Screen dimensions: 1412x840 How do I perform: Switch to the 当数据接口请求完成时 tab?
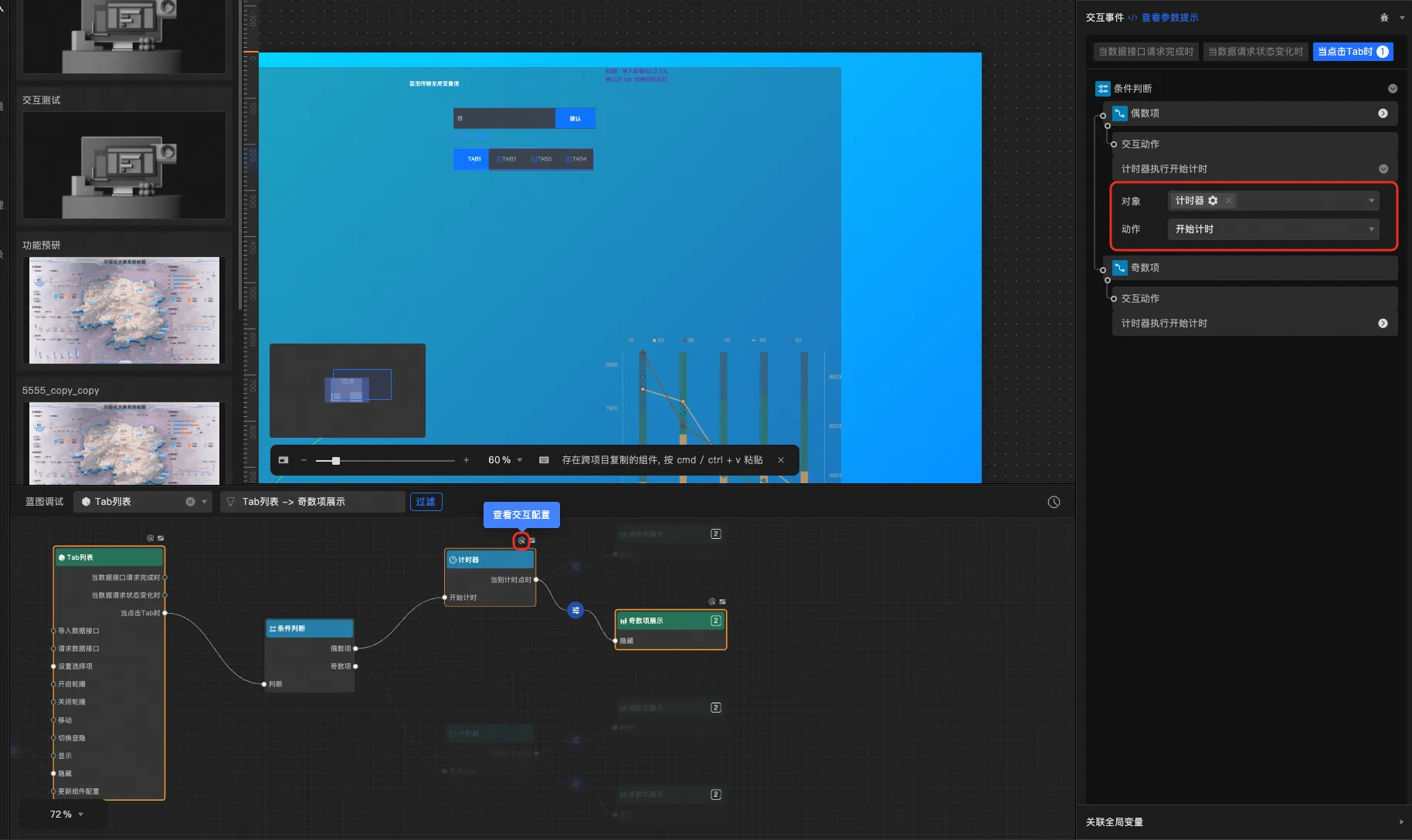[x=1146, y=52]
